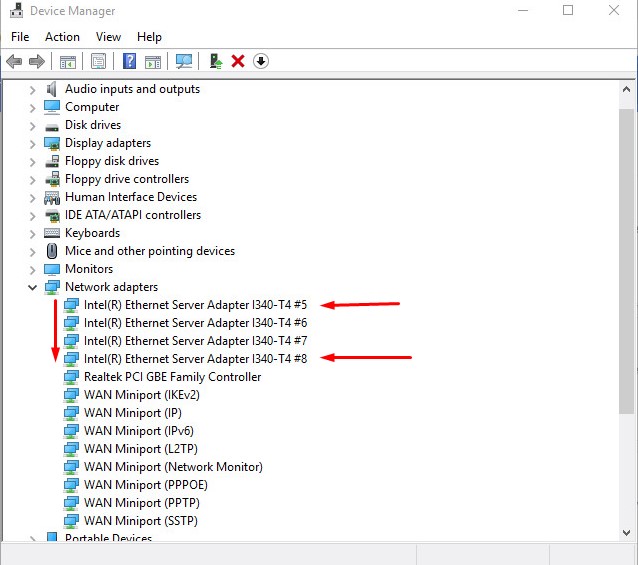Click the Network adapters category icon
This screenshot has width=638, height=565.
(52, 287)
